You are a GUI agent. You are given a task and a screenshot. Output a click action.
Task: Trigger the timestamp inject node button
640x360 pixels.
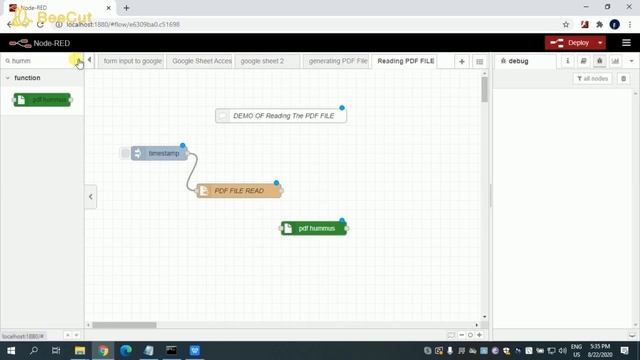(x=125, y=153)
